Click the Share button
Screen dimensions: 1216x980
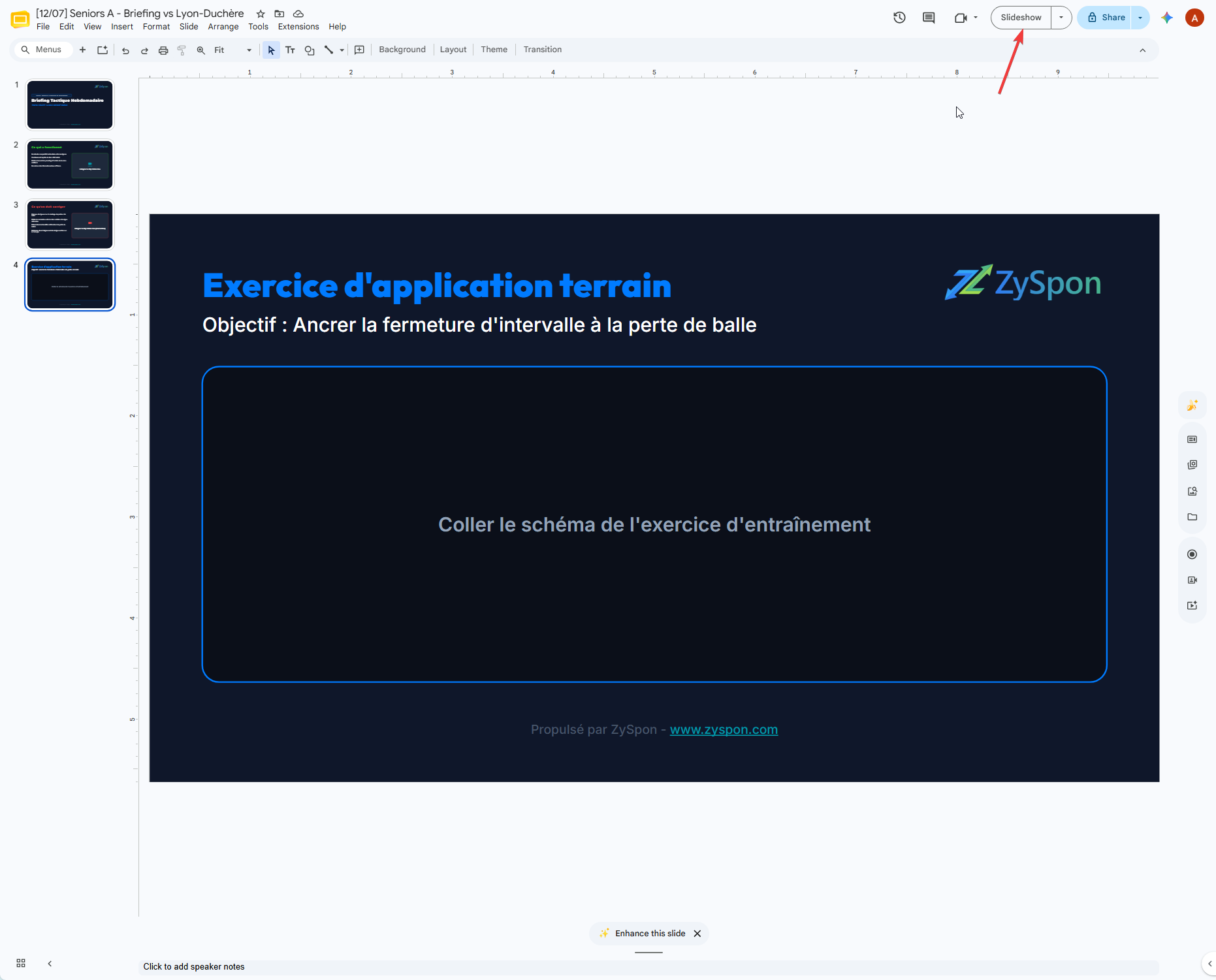pyautogui.click(x=1106, y=18)
